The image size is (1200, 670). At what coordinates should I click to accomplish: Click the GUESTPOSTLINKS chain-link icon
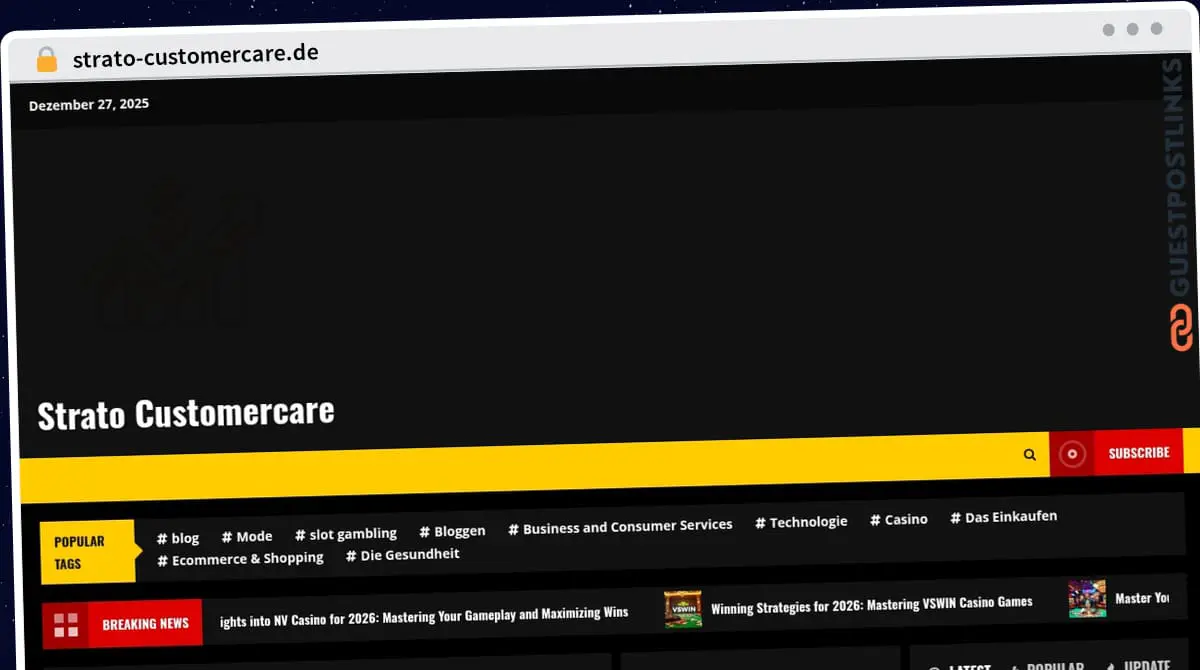[x=1180, y=323]
